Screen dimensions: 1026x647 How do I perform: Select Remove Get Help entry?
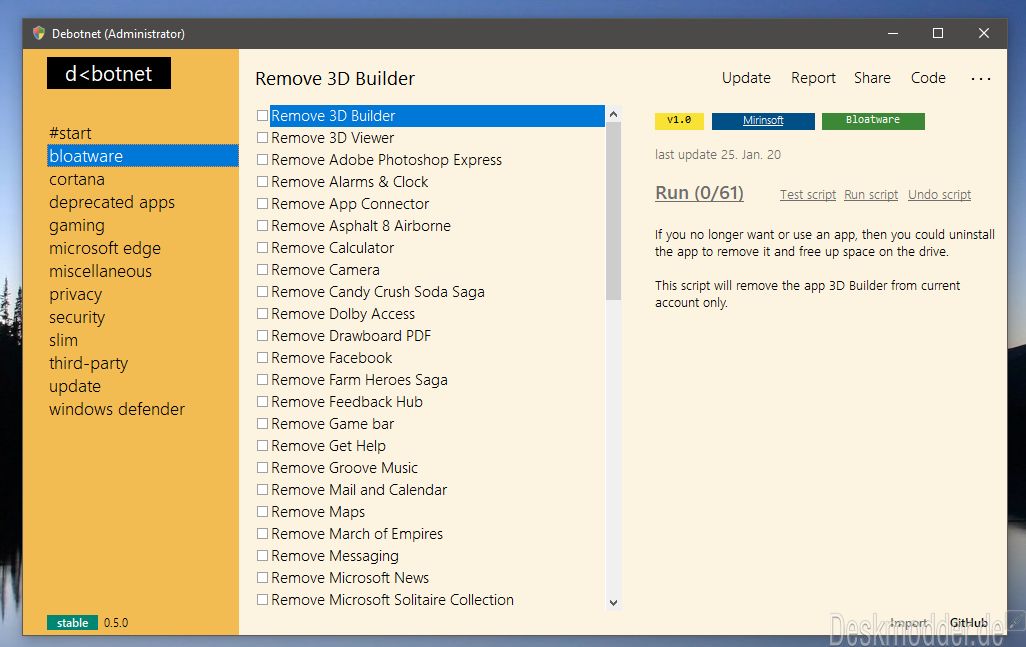(328, 446)
